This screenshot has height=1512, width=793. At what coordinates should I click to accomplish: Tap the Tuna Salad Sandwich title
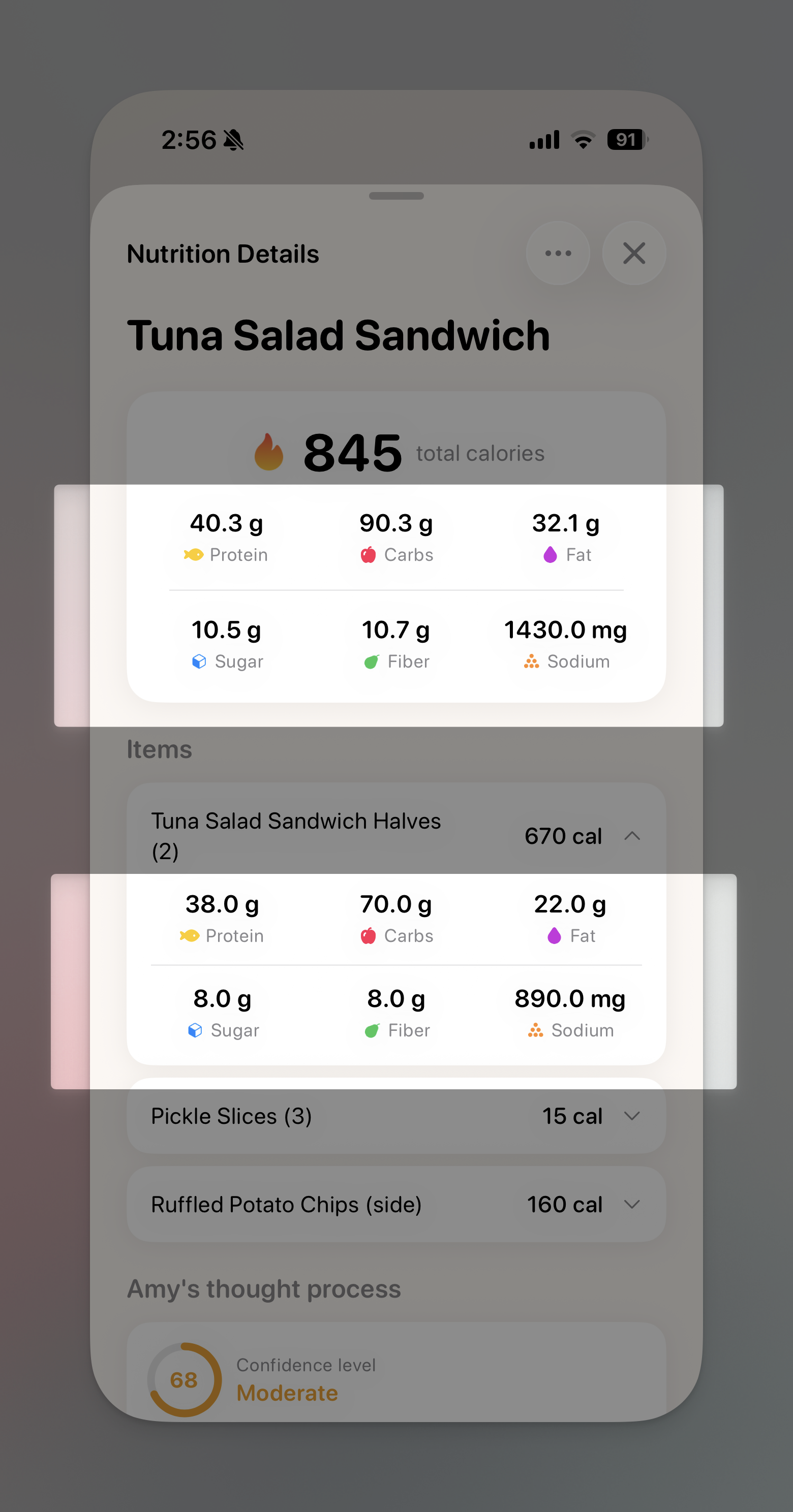point(339,335)
